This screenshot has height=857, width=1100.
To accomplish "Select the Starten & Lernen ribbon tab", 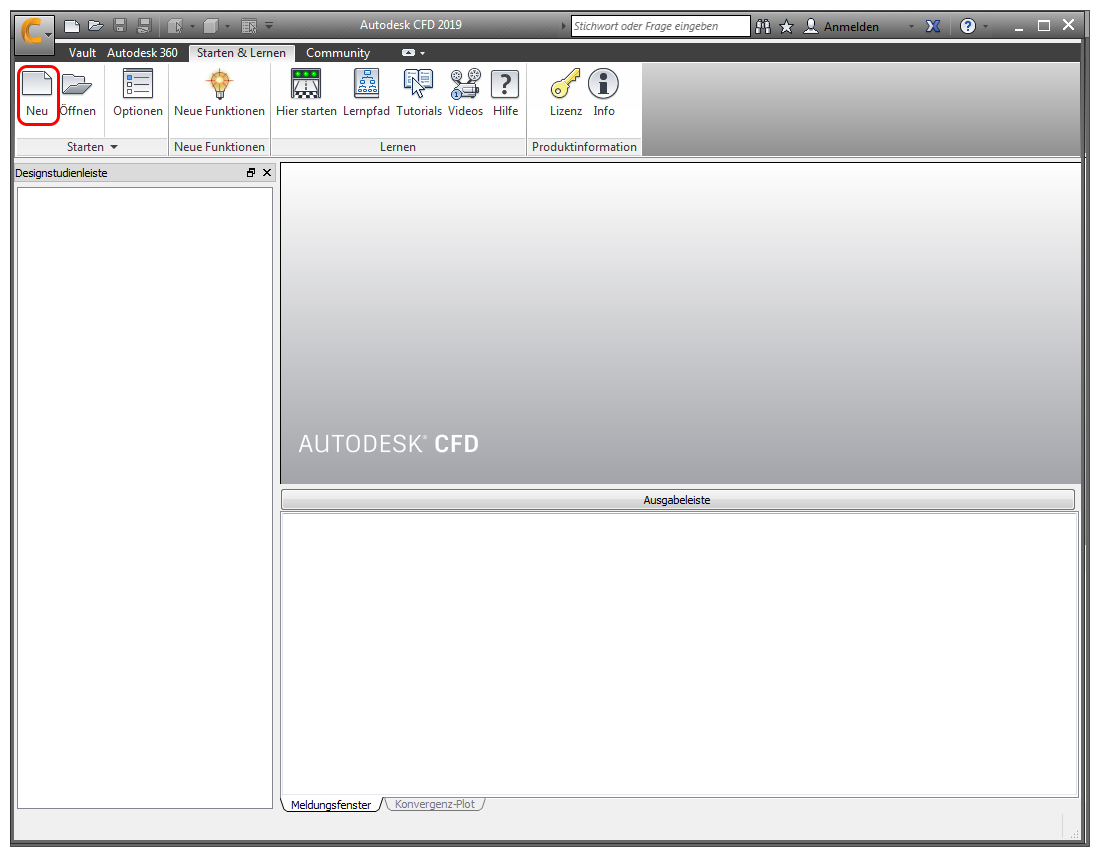I will tap(241, 53).
